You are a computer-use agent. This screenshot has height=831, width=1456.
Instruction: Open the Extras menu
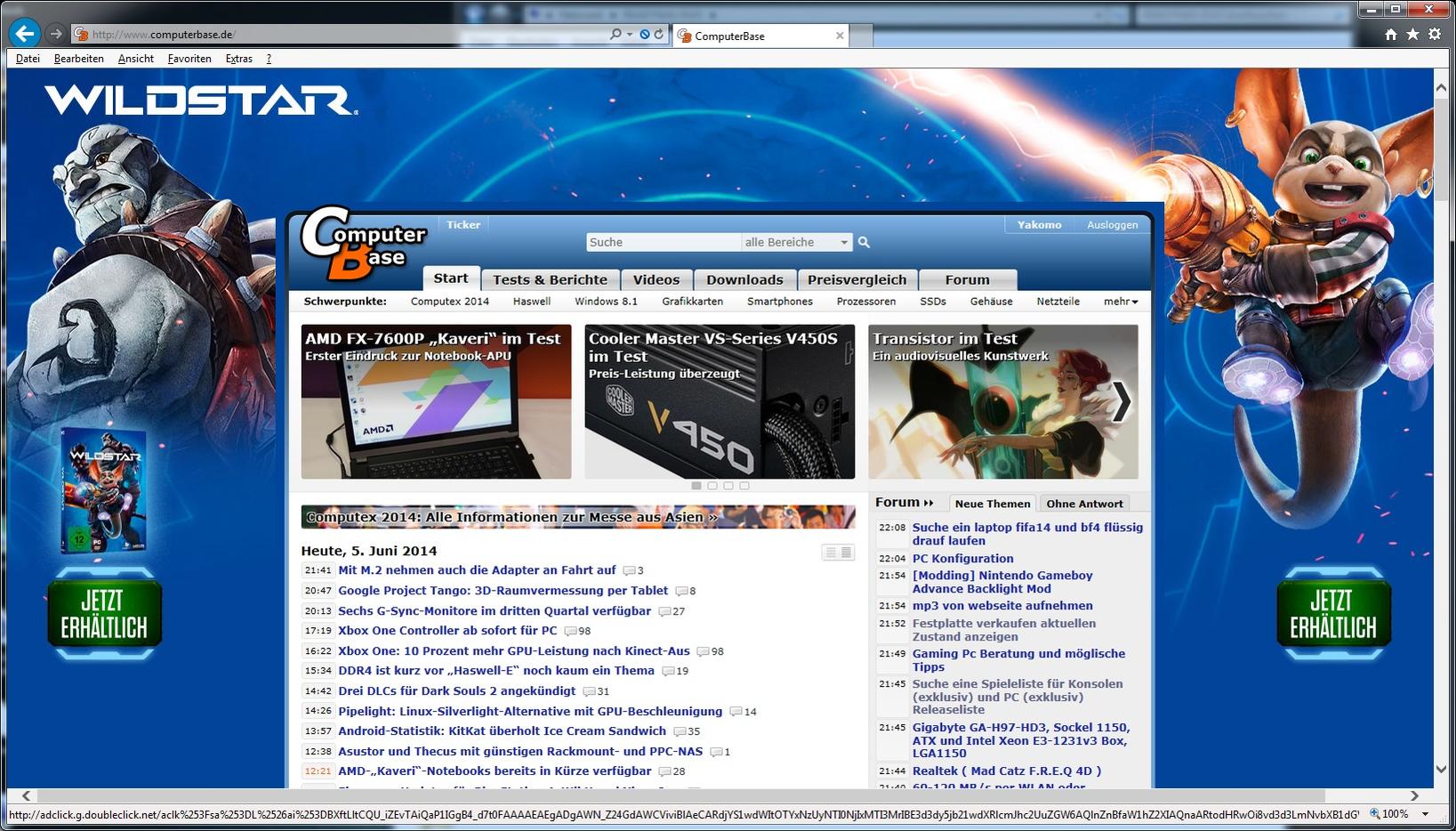click(x=238, y=59)
